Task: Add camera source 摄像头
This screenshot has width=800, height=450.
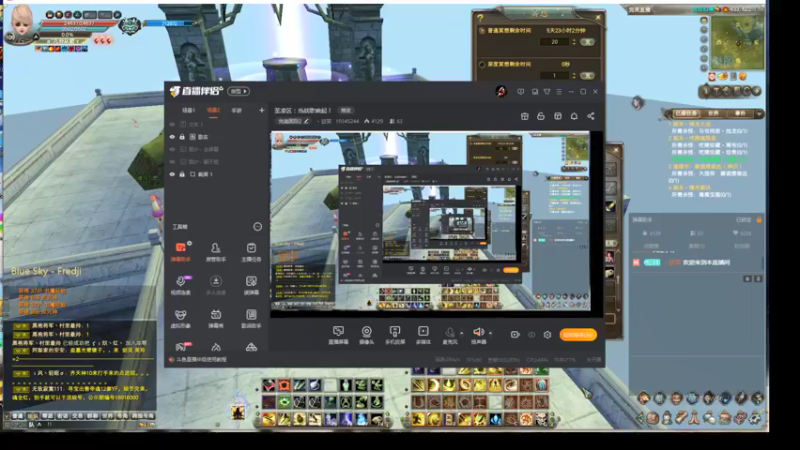Action: [366, 335]
